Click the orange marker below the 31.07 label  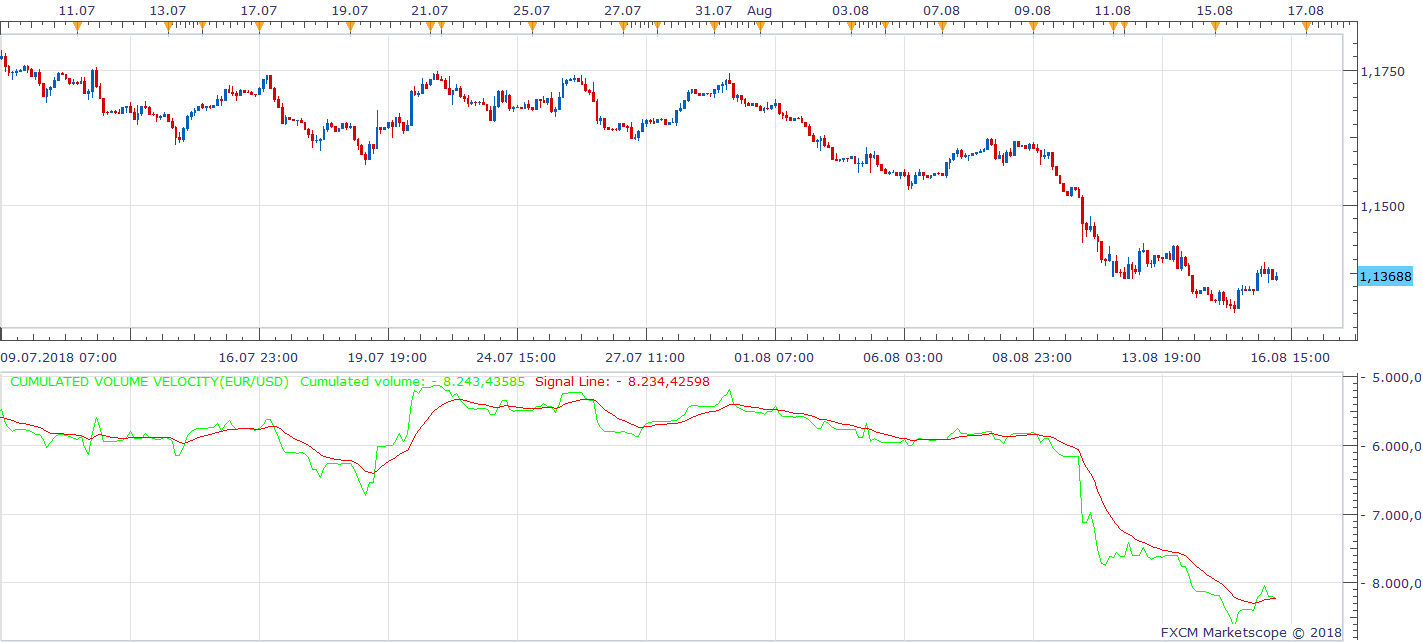[714, 27]
